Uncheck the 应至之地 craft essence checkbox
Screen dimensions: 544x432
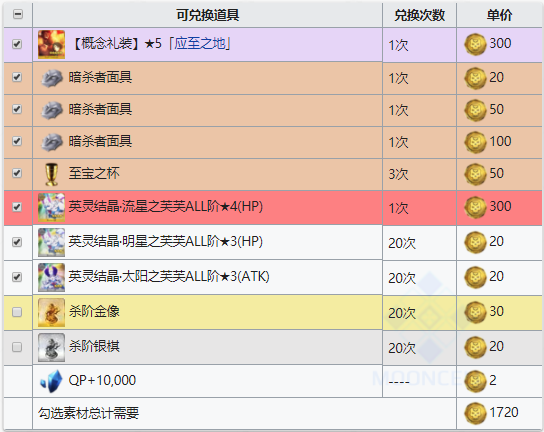coord(17,44)
